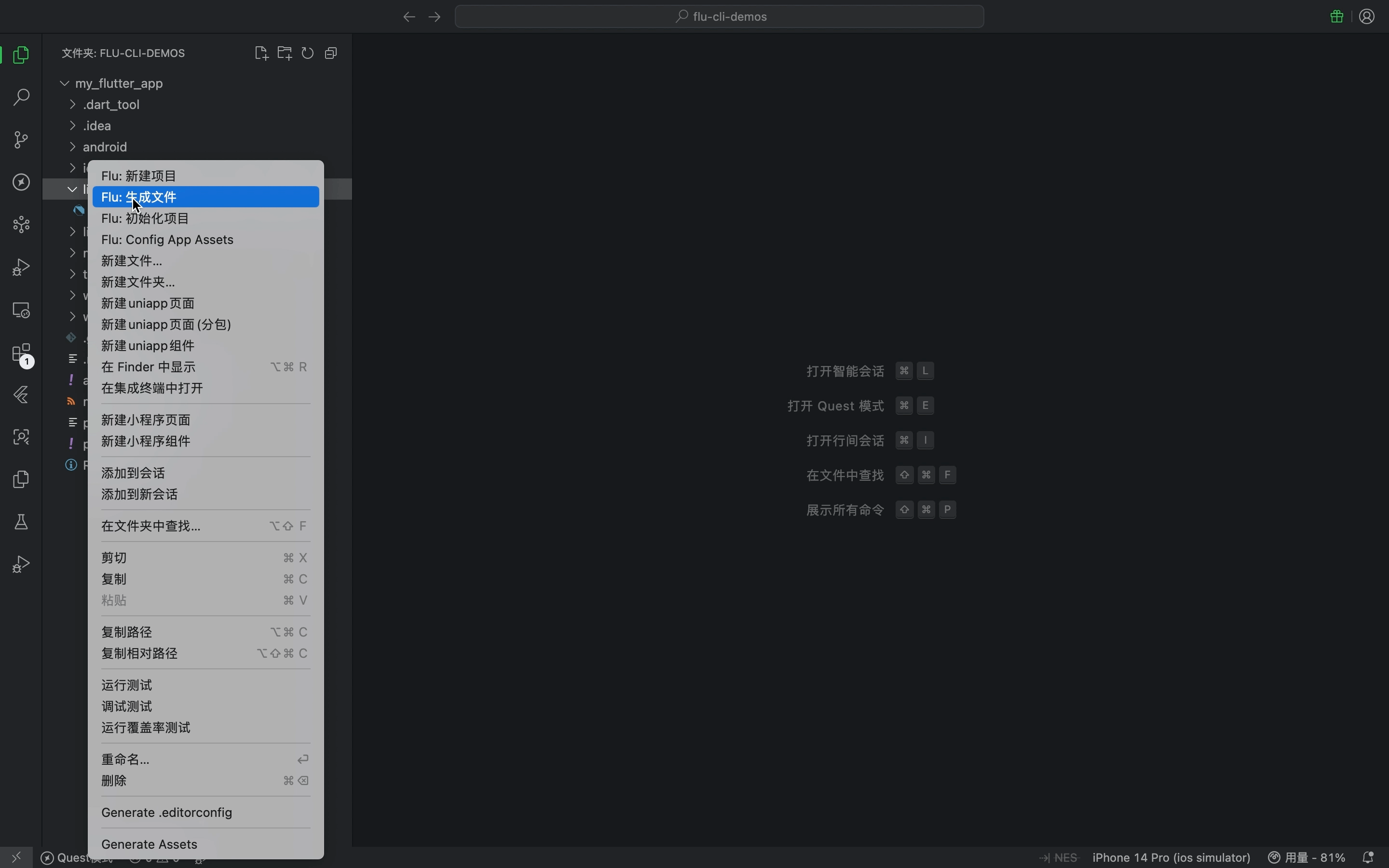1389x868 pixels.
Task: Open the Extensions view with badge 1
Action: [21, 353]
